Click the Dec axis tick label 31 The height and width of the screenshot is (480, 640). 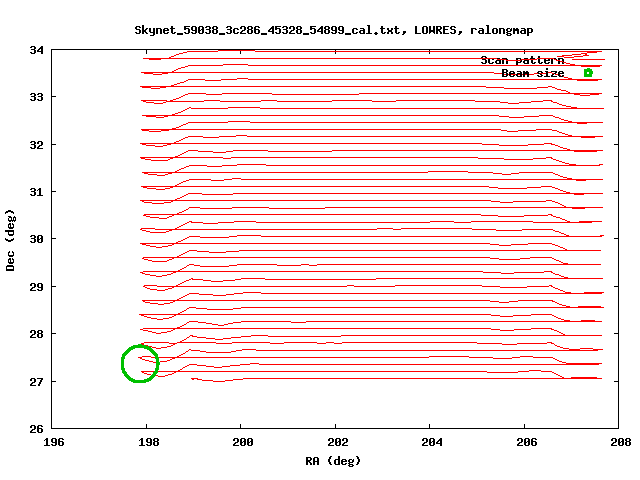pos(36,192)
